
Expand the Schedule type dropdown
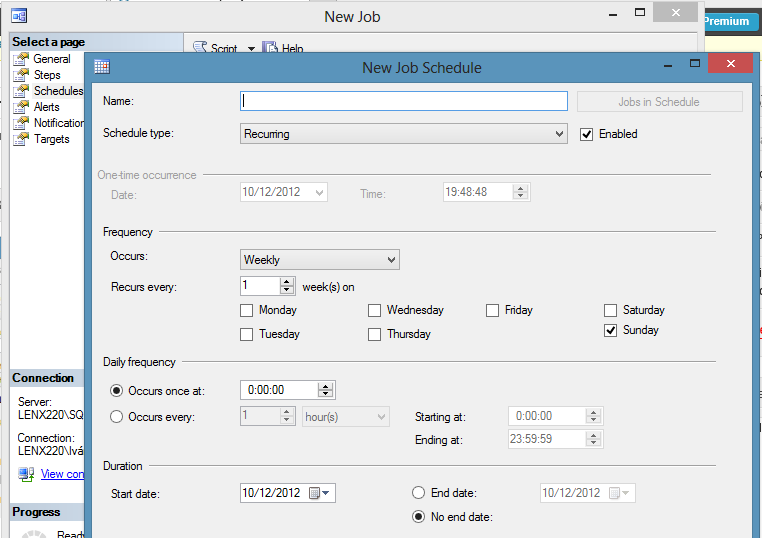point(559,134)
